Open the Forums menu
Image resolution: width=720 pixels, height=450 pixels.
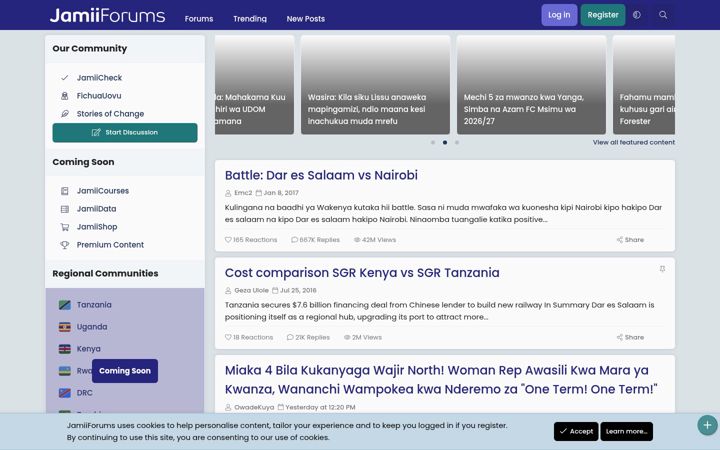pyautogui.click(x=199, y=19)
